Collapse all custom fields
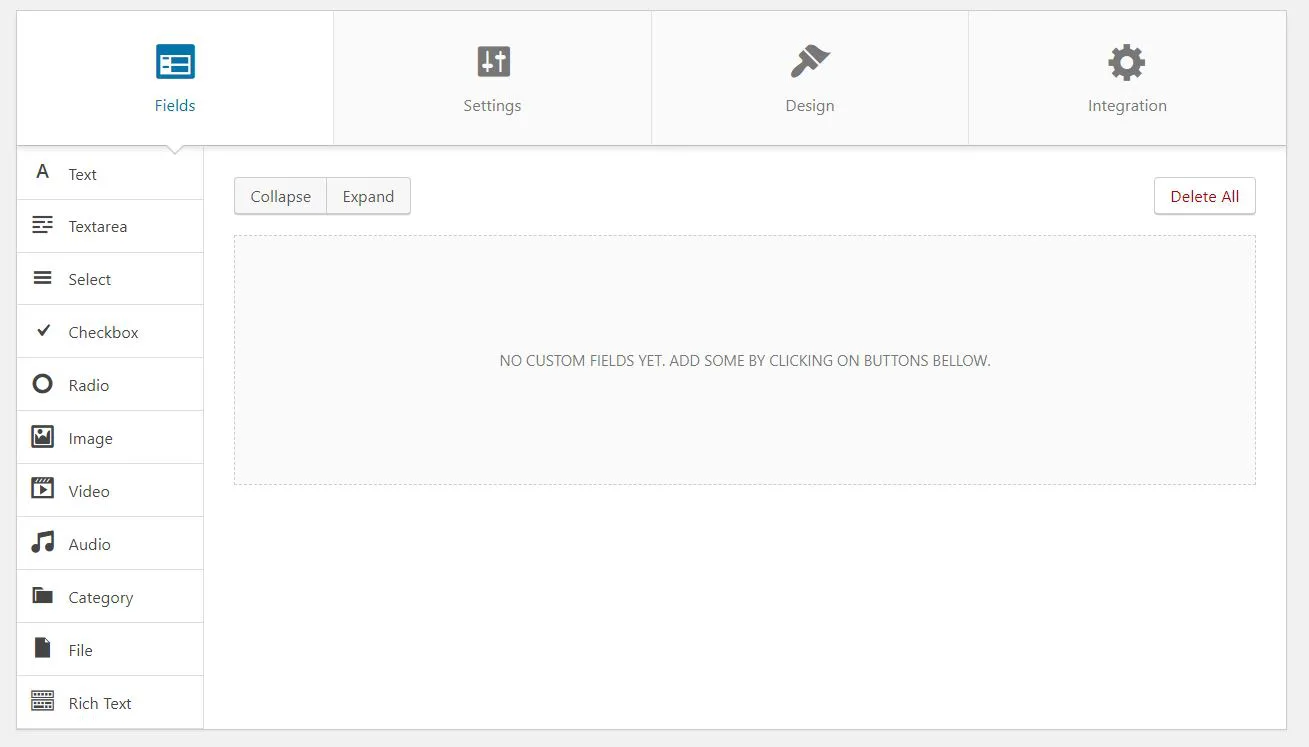 point(280,196)
